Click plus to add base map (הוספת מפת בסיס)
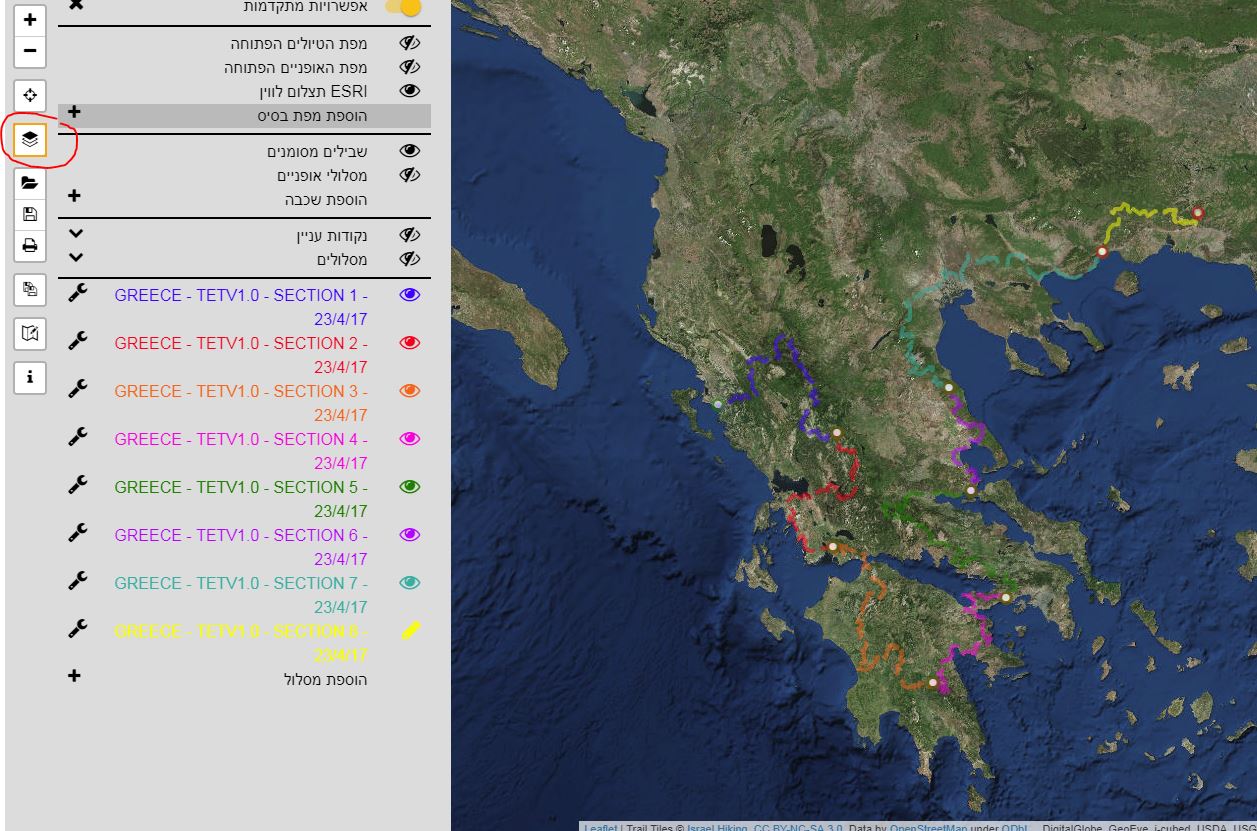The width and height of the screenshot is (1257, 831). pos(74,113)
